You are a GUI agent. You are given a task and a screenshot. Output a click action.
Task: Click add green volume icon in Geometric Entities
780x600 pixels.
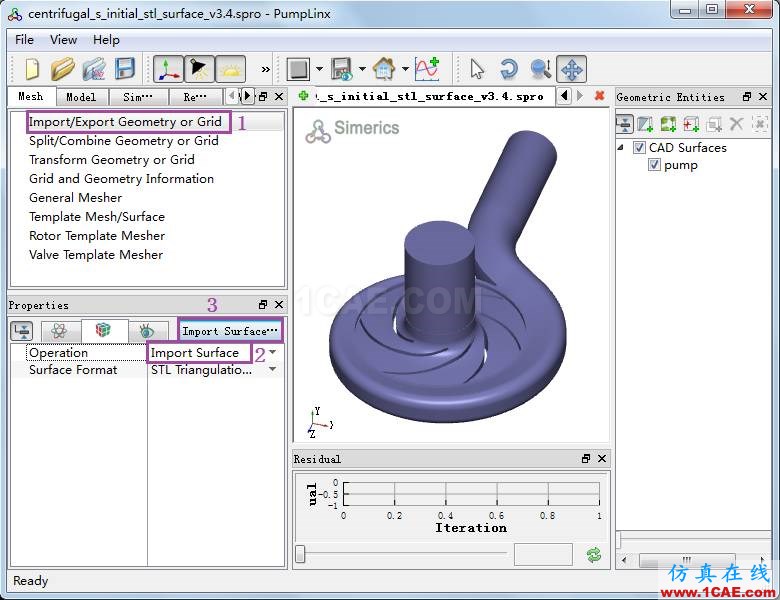click(668, 124)
